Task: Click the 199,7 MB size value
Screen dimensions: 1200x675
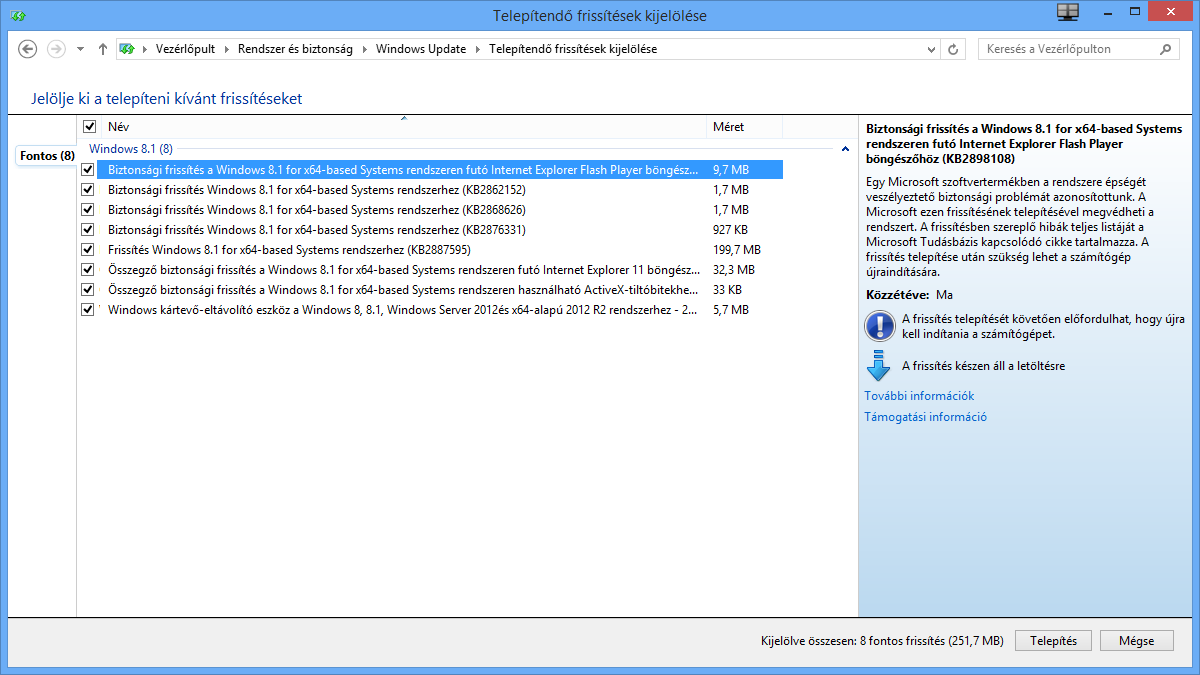Action: pos(736,250)
